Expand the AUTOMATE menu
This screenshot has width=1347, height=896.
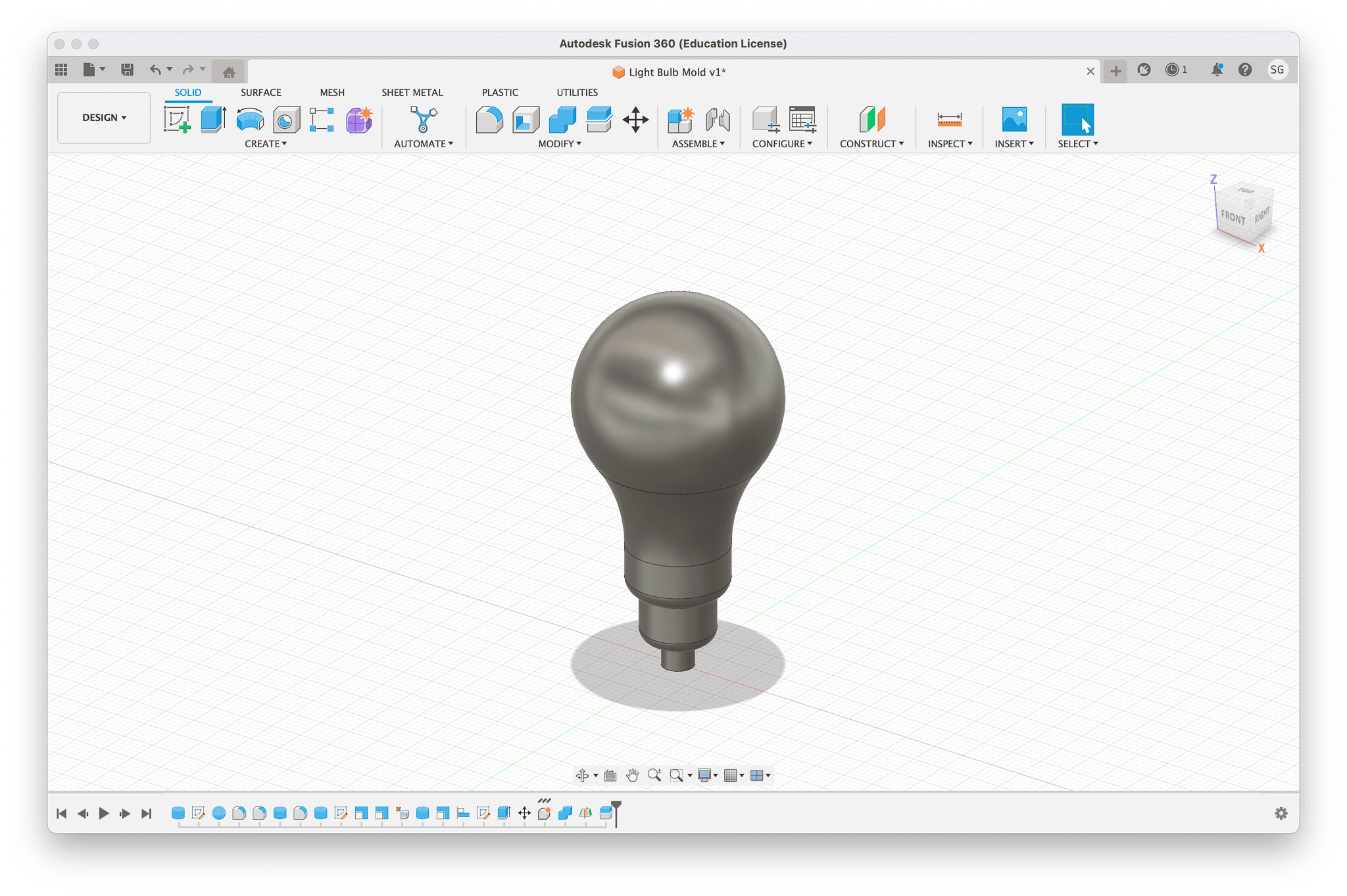423,144
